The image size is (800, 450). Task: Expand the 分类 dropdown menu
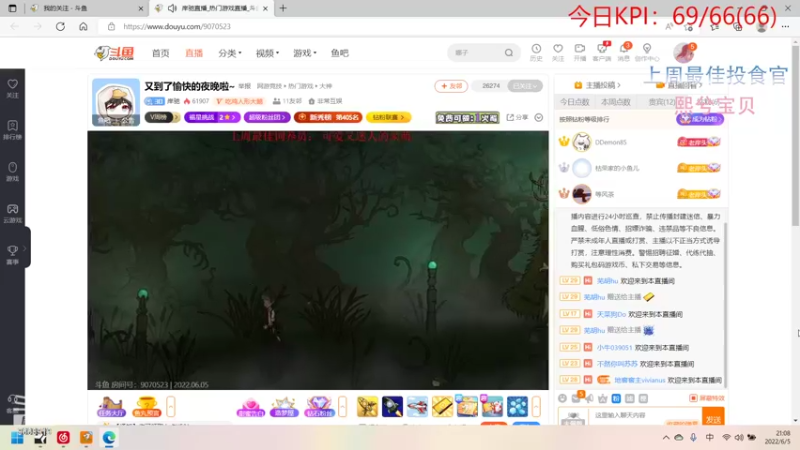pyautogui.click(x=230, y=53)
